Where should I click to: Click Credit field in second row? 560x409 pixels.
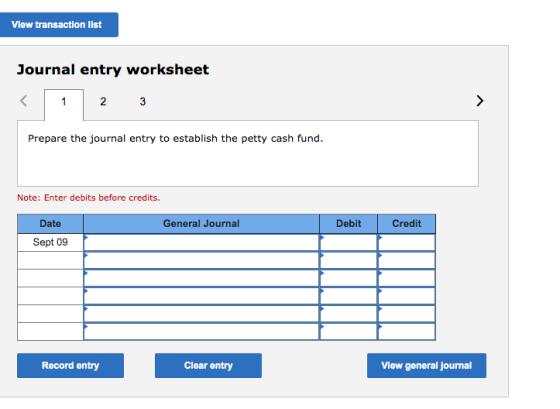[x=406, y=260]
